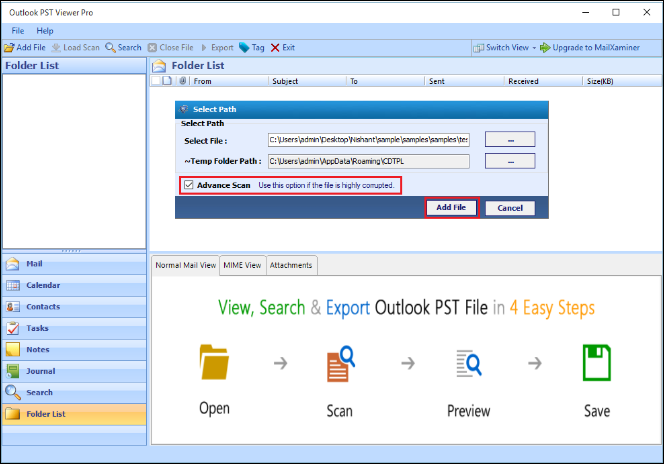This screenshot has height=464, width=664.
Task: Click the Switch View icon
Action: pyautogui.click(x=479, y=48)
